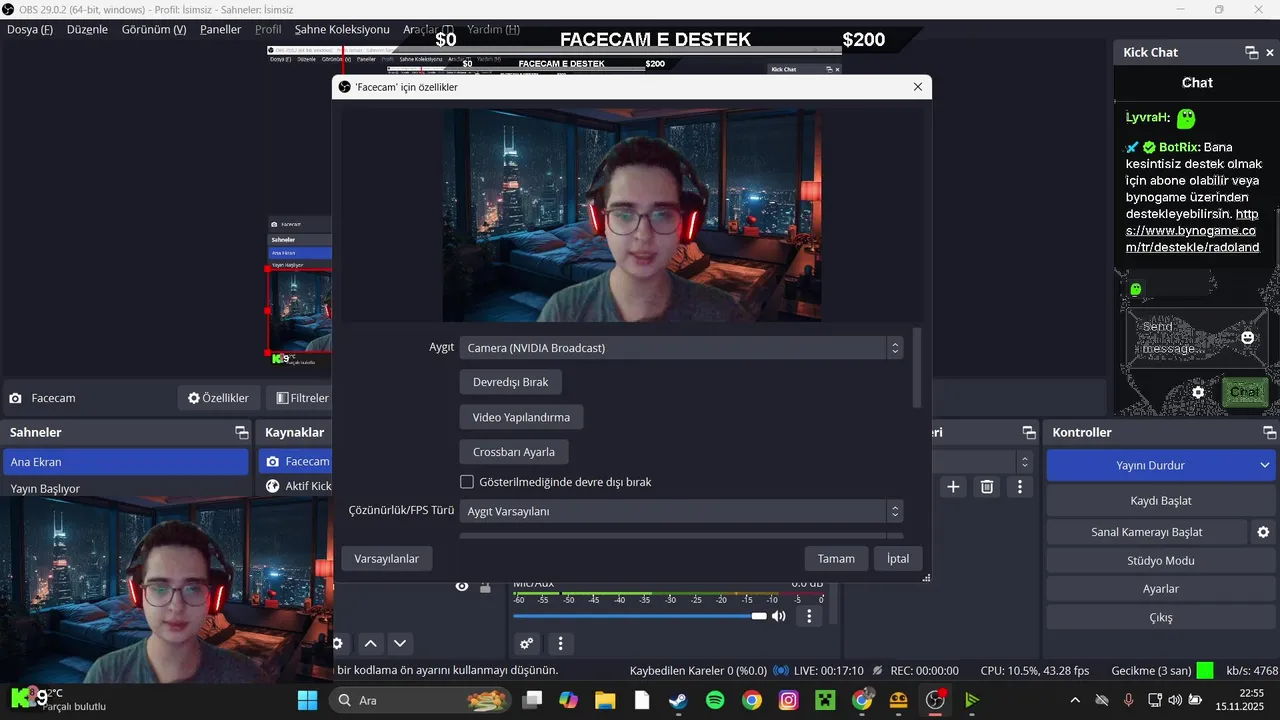Screen dimensions: 1280x720
Task: Open Google Chrome from the taskbar
Action: [x=752, y=700]
